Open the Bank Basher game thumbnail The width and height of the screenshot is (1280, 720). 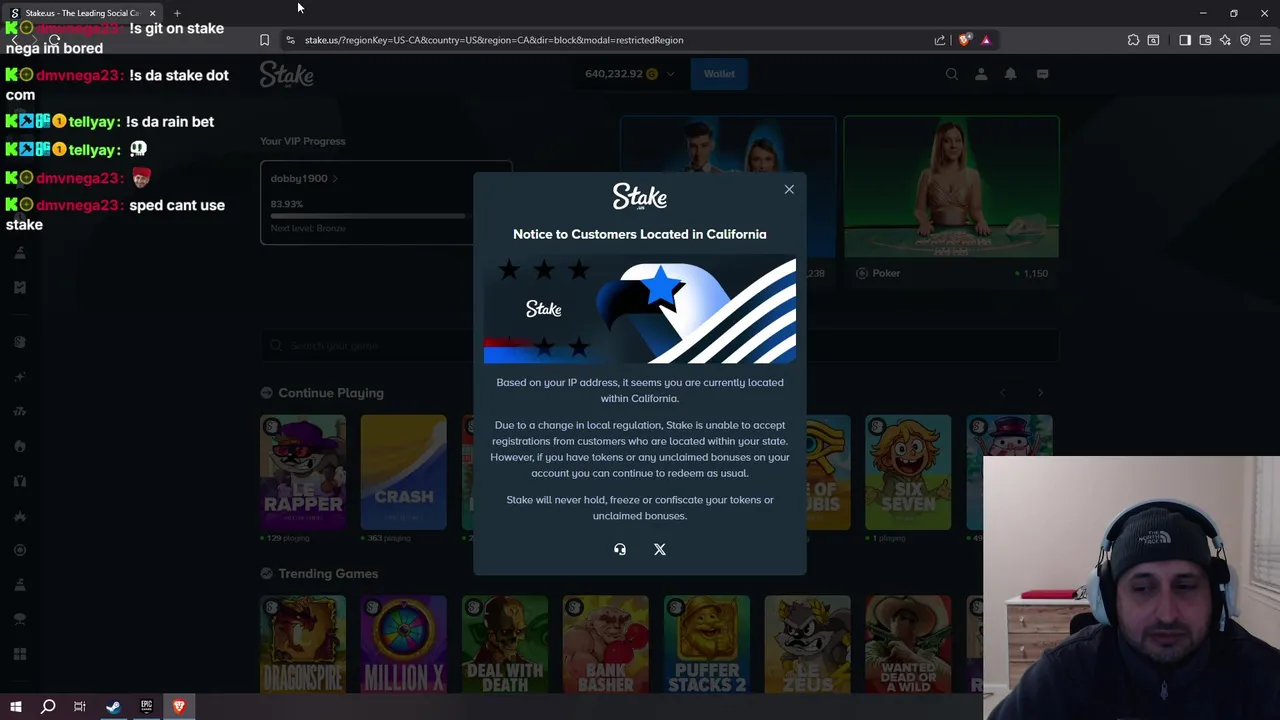[x=606, y=645]
